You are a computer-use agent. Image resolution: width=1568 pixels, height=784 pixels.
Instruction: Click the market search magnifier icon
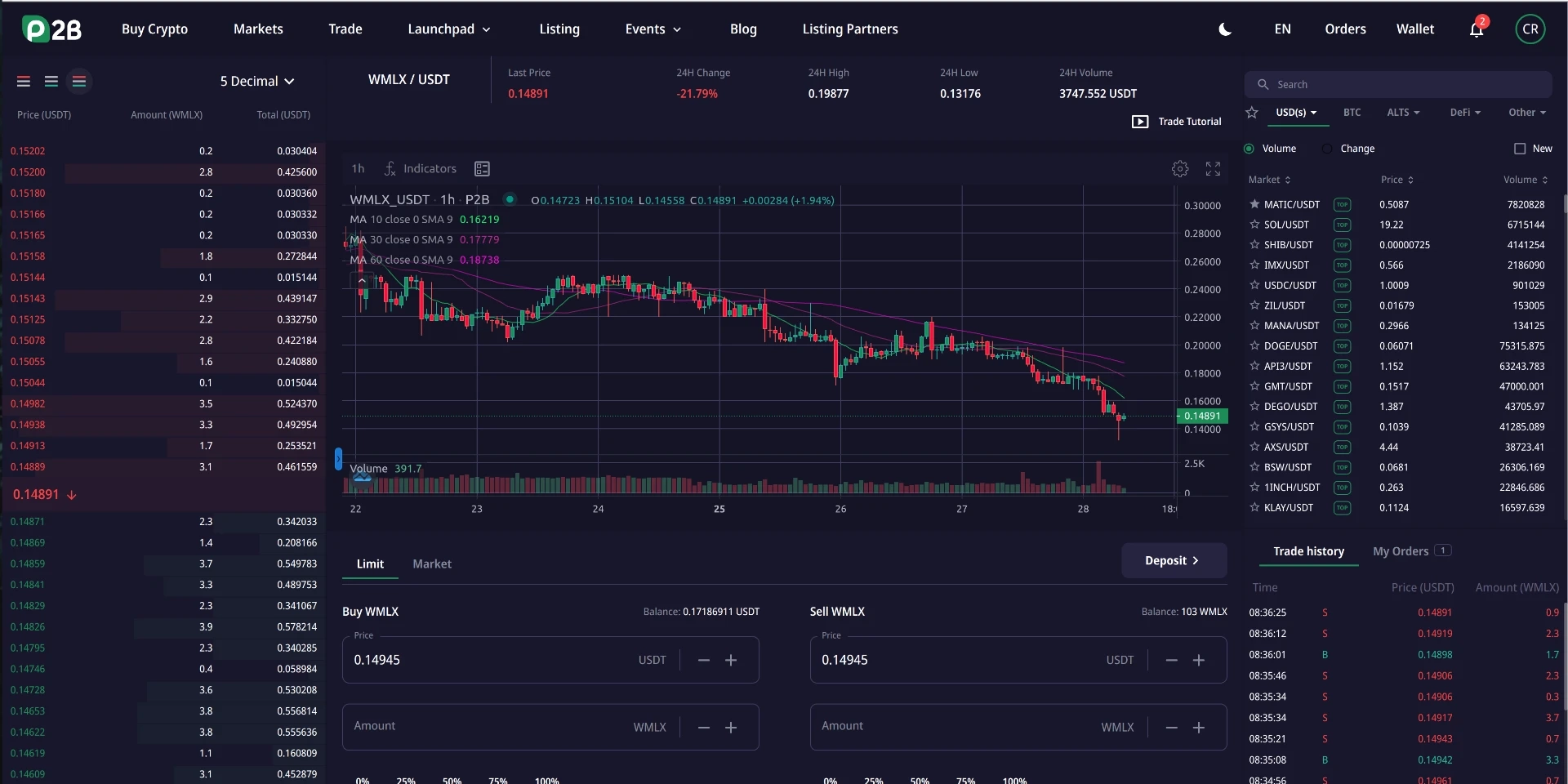(x=1263, y=84)
